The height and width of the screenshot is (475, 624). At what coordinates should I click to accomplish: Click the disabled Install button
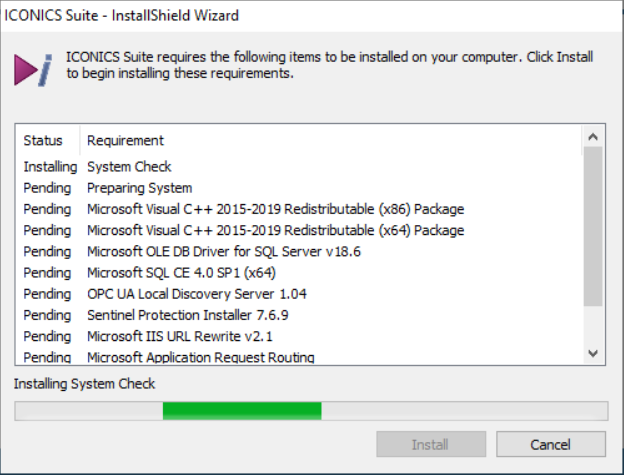click(x=431, y=444)
